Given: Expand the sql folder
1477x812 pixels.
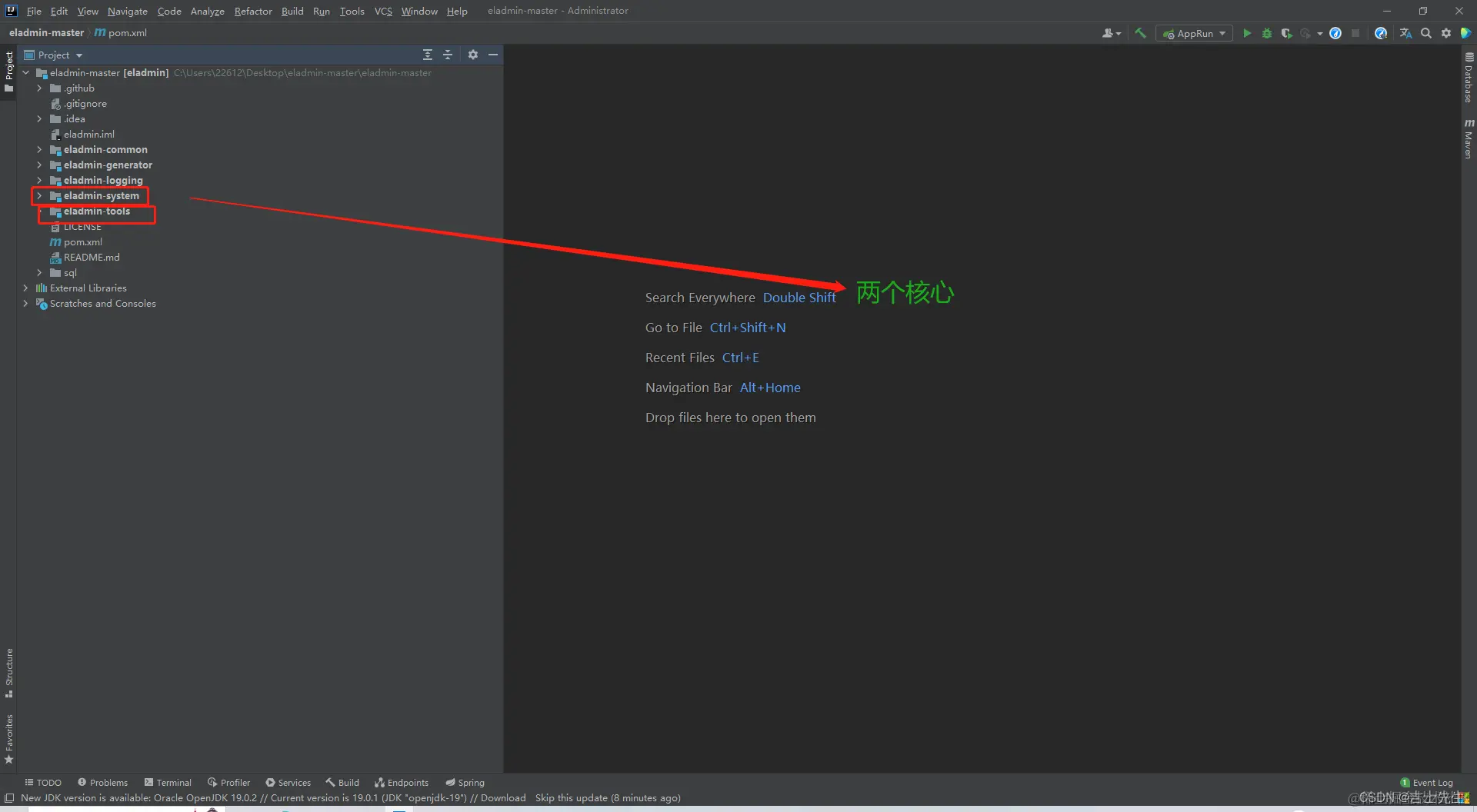Looking at the screenshot, I should coord(39,272).
